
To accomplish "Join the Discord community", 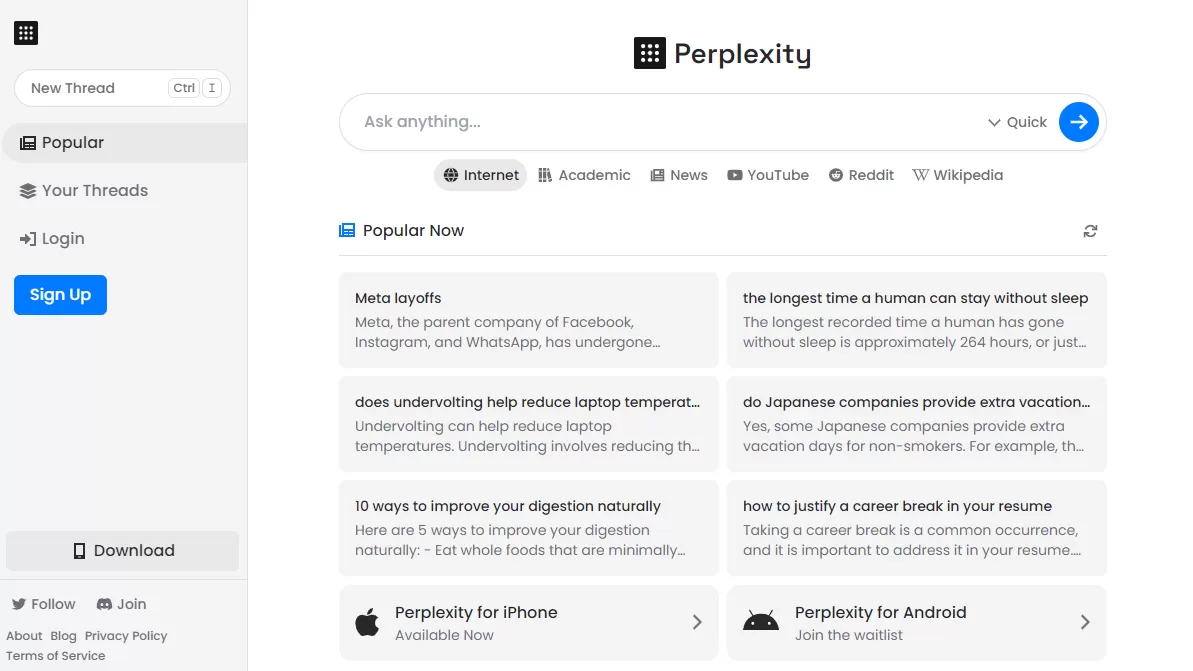I will coord(121,604).
